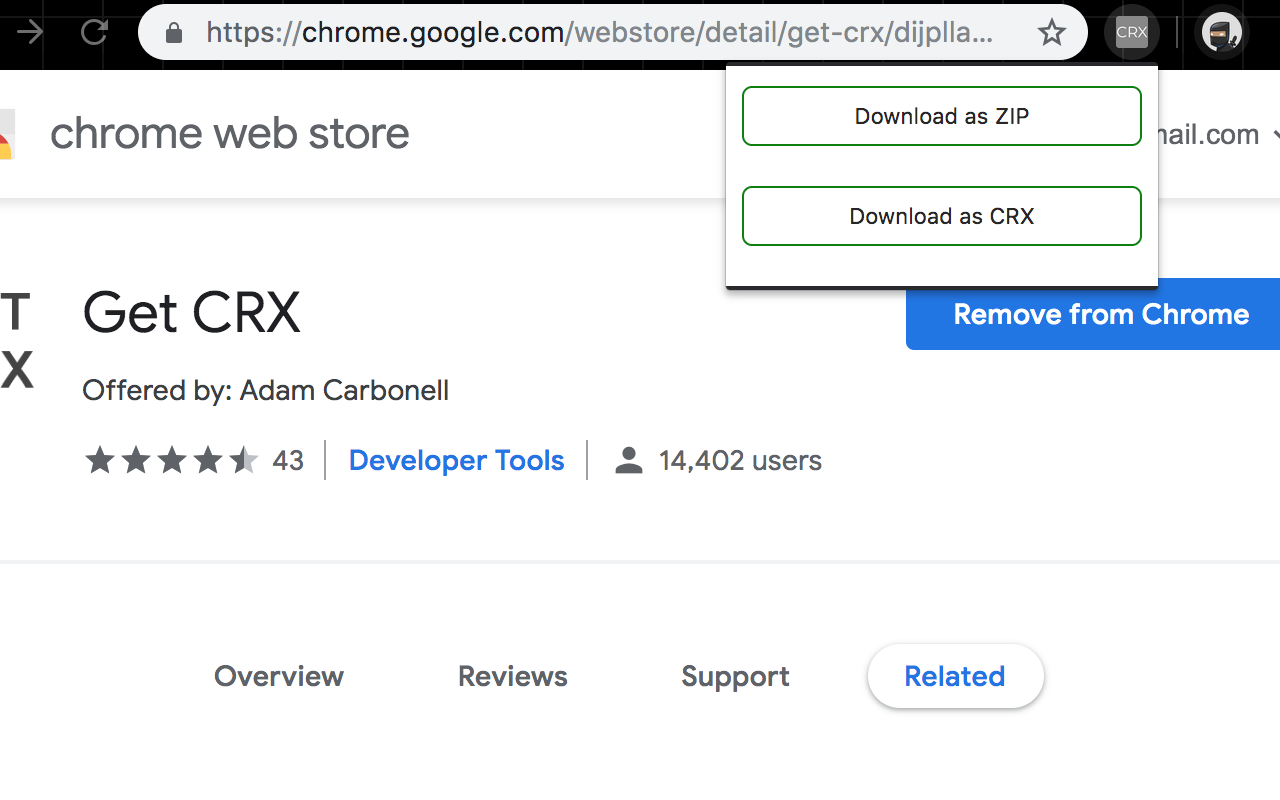Click the browser profile avatar
1280x800 pixels.
pyautogui.click(x=1221, y=31)
